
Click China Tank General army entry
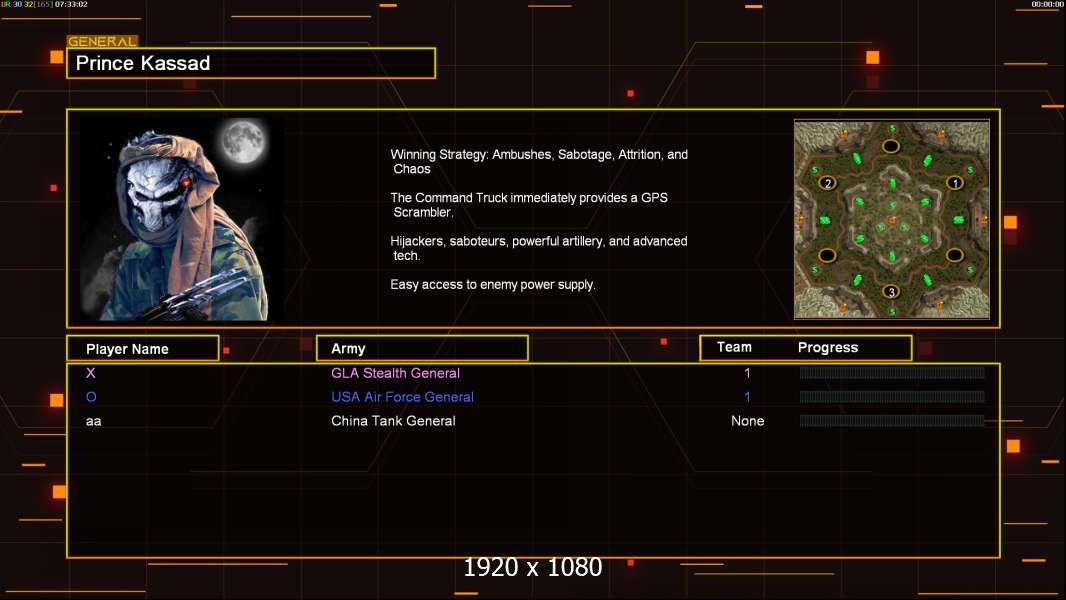[x=393, y=421]
